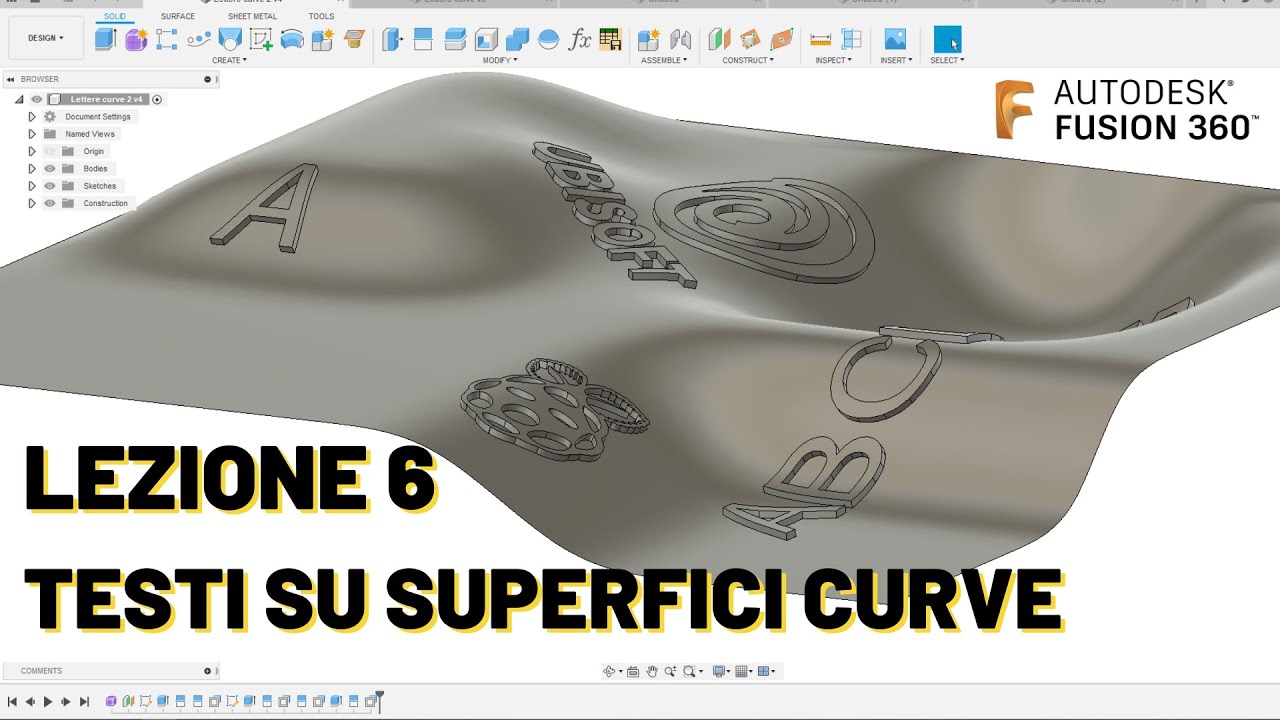
Task: Click the blue Select tool icon
Action: [947, 39]
